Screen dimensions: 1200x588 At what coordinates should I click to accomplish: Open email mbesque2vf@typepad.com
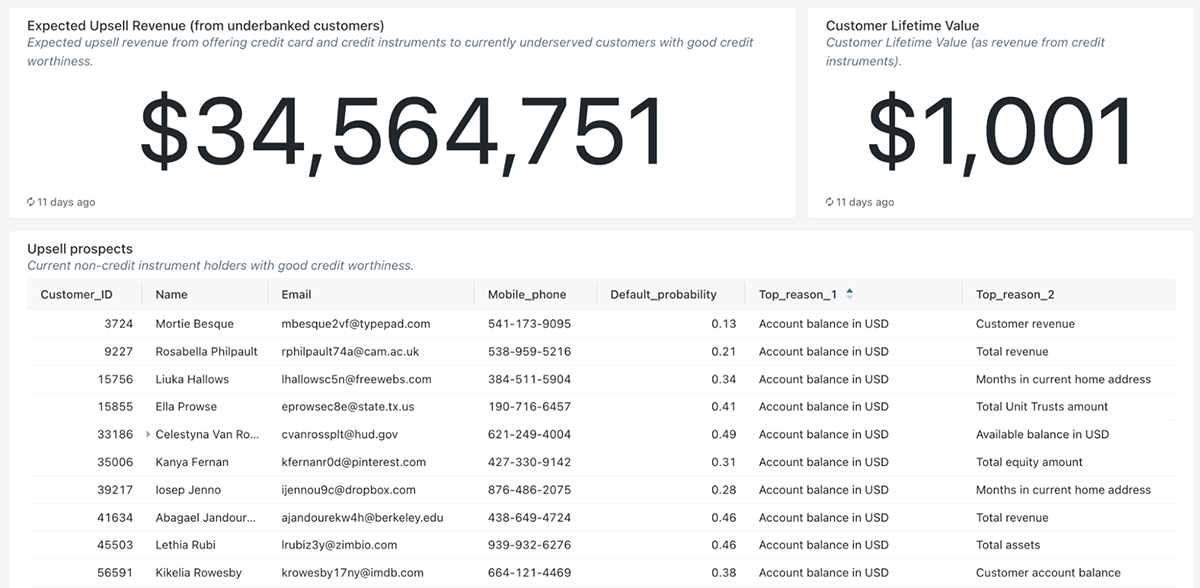(x=355, y=324)
